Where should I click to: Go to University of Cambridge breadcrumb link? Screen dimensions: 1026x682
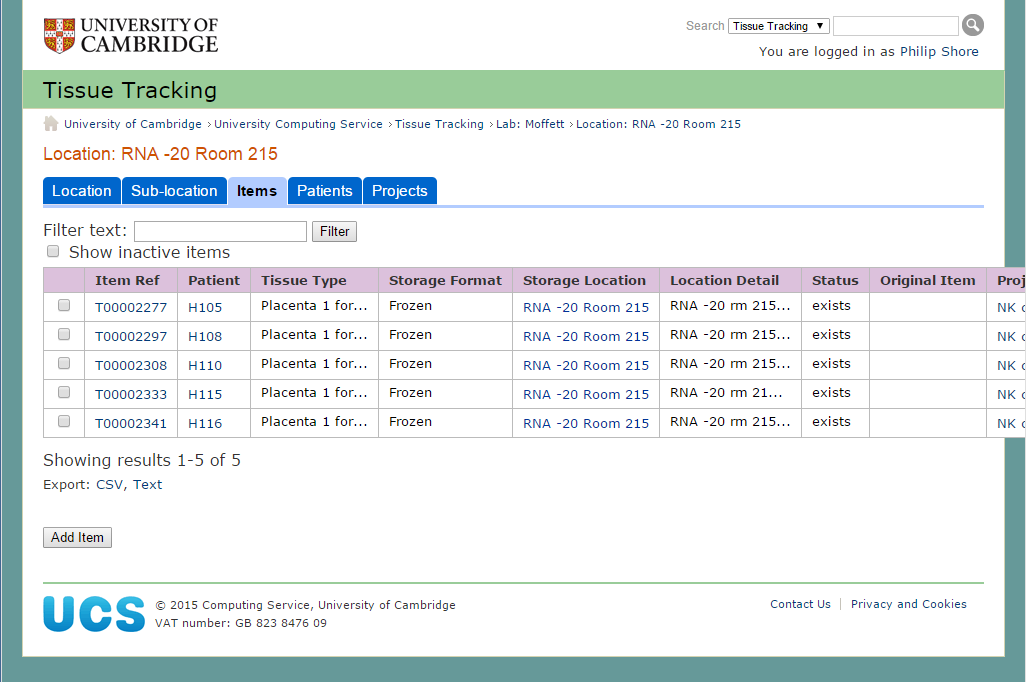tap(133, 124)
